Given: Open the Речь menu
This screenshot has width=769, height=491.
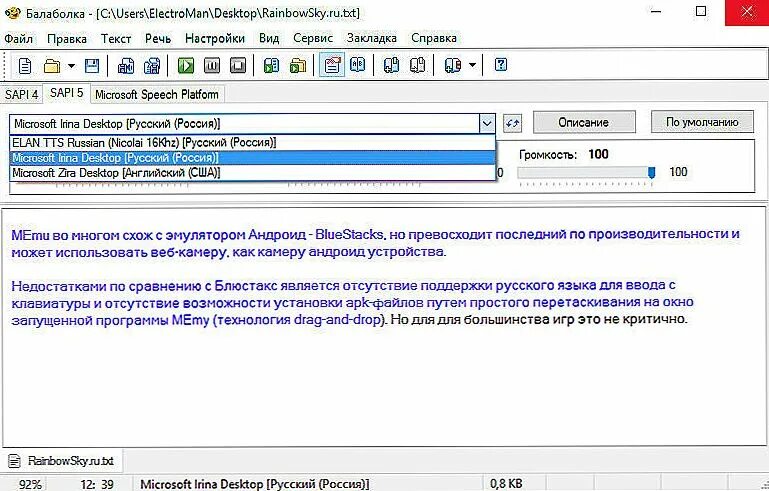Looking at the screenshot, I should click(x=158, y=38).
